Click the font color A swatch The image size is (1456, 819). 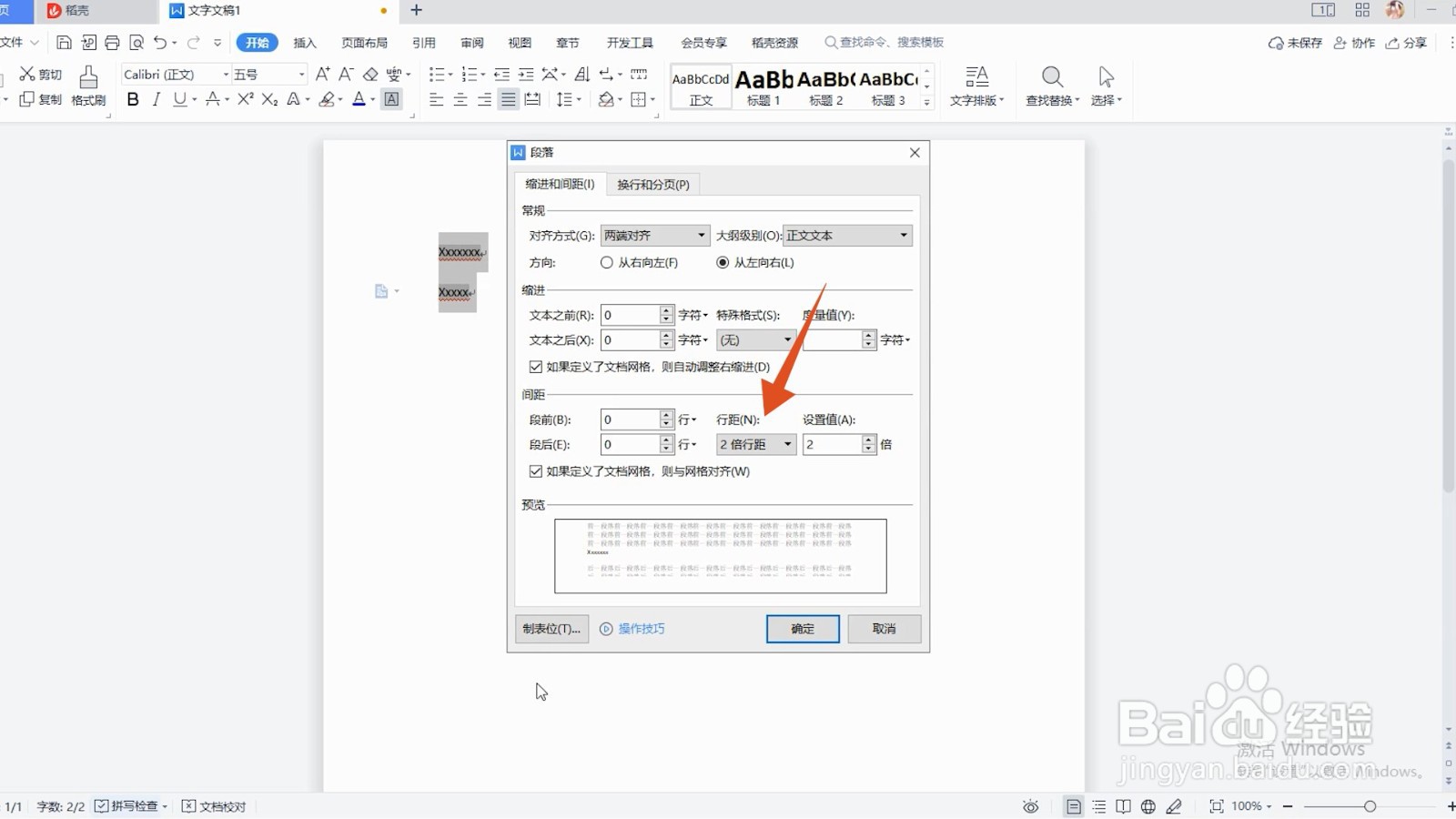(x=359, y=99)
